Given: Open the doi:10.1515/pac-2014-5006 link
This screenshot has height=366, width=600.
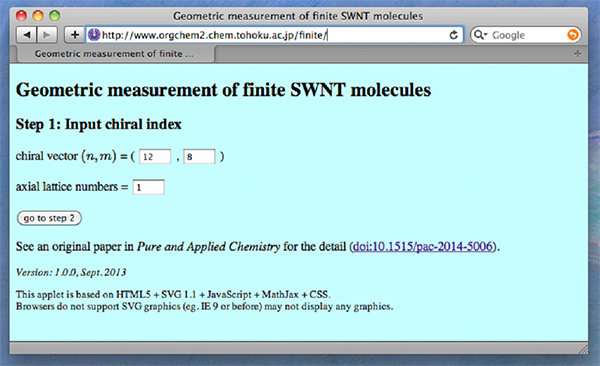Looking at the screenshot, I should coord(423,247).
